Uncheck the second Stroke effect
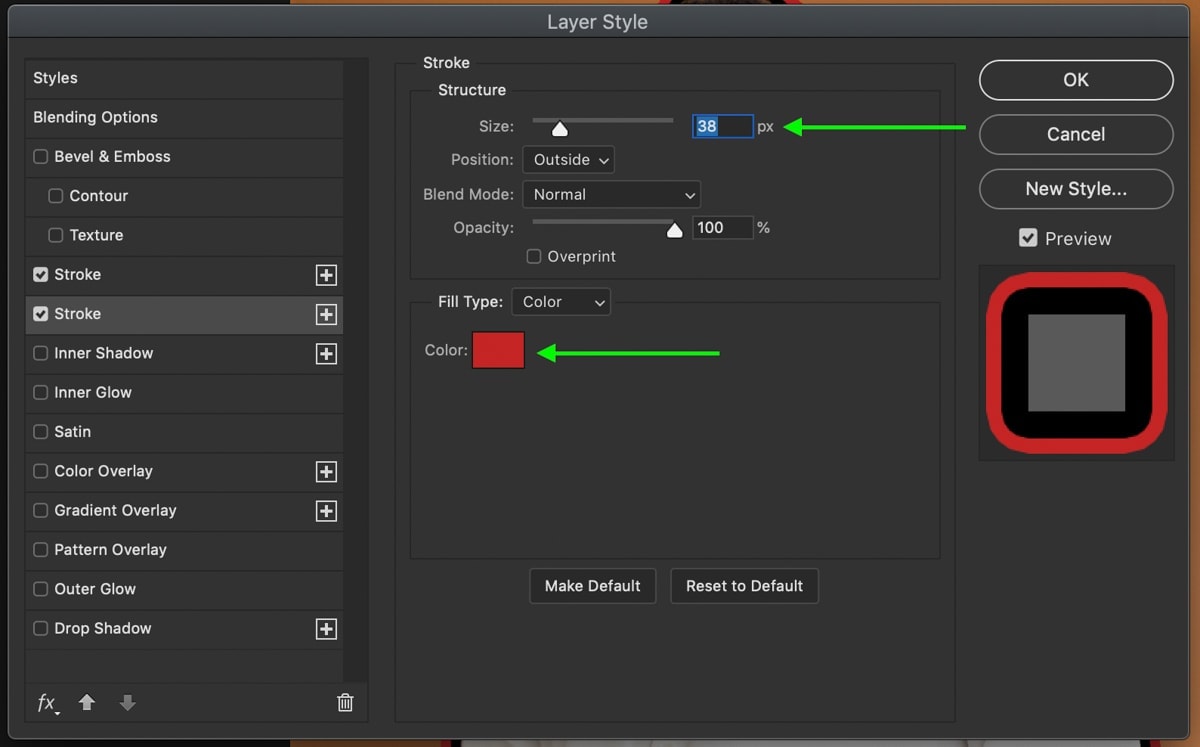The image size is (1200, 747). tap(40, 314)
